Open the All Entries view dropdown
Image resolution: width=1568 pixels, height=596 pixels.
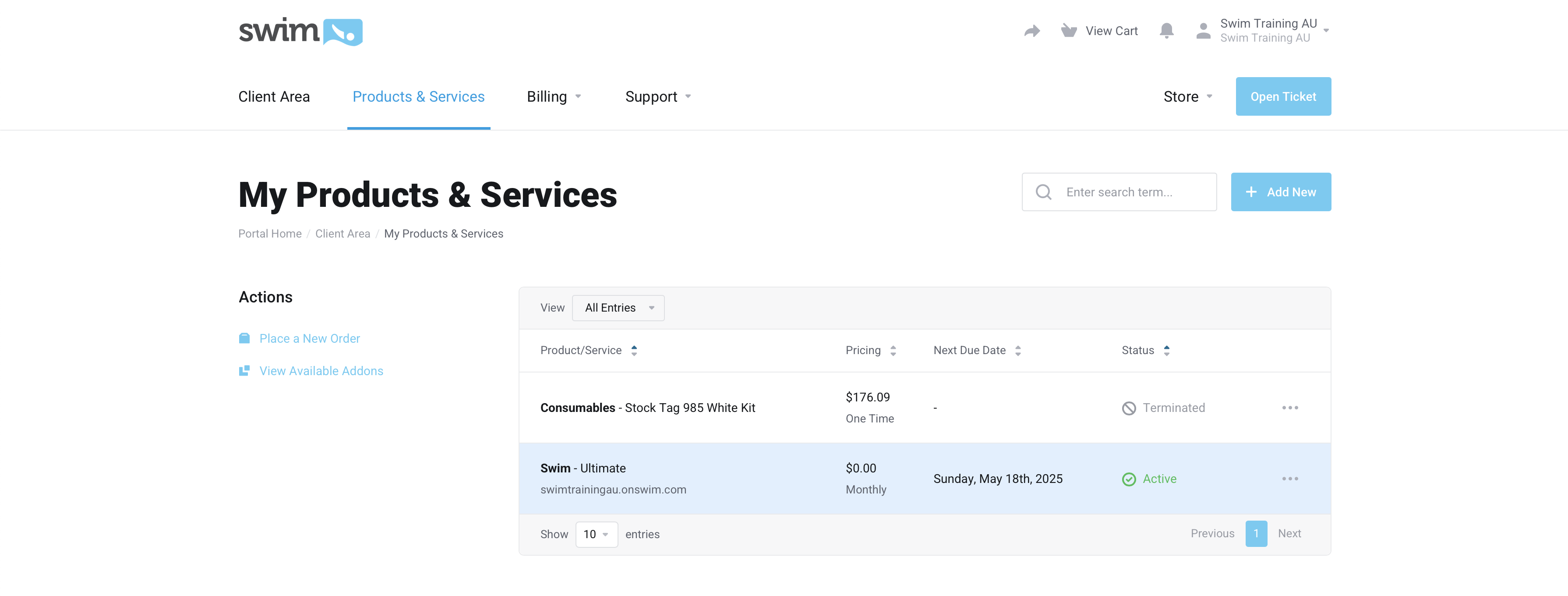(618, 308)
